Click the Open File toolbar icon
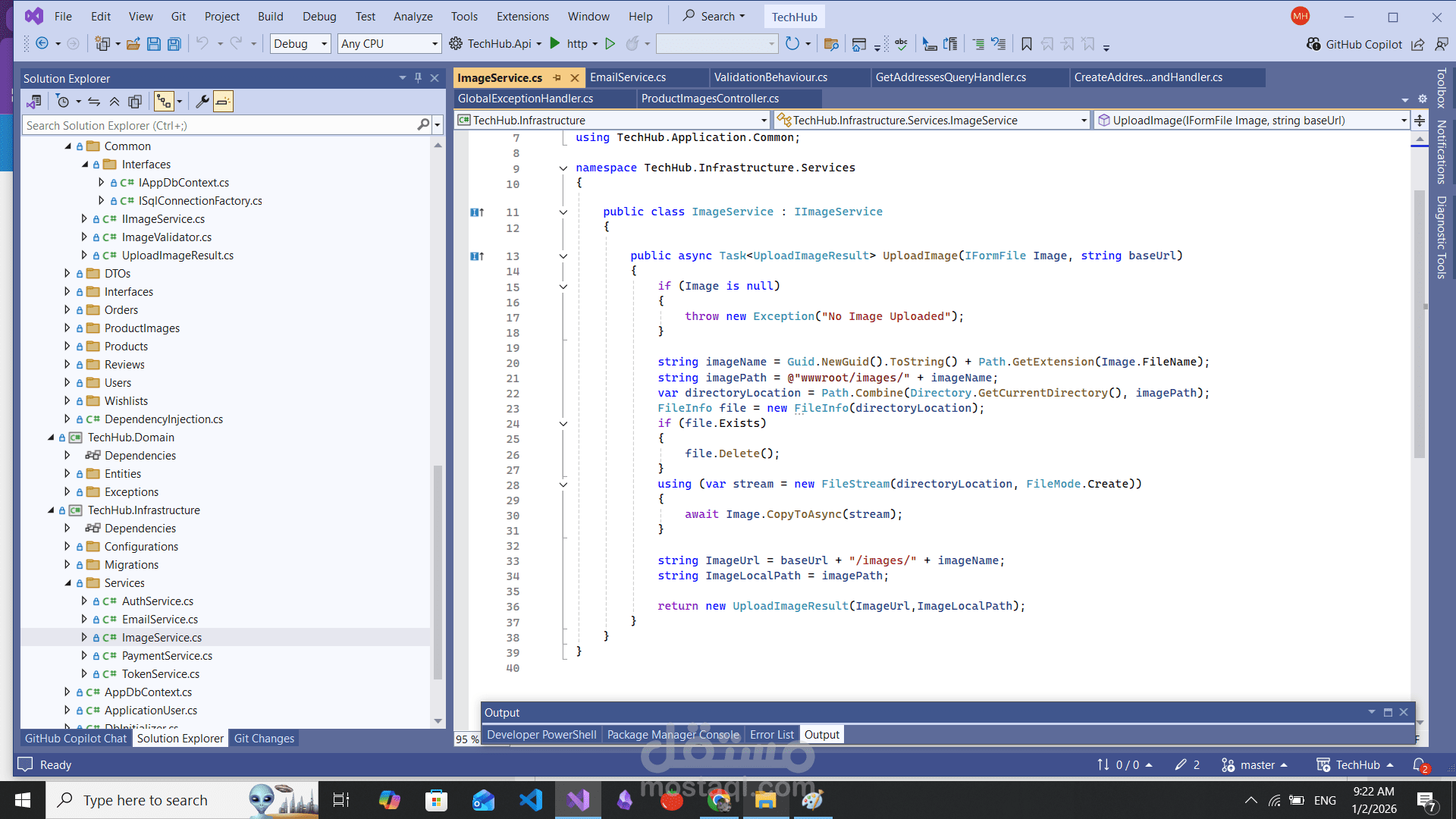Image resolution: width=1456 pixels, height=819 pixels. (x=133, y=44)
